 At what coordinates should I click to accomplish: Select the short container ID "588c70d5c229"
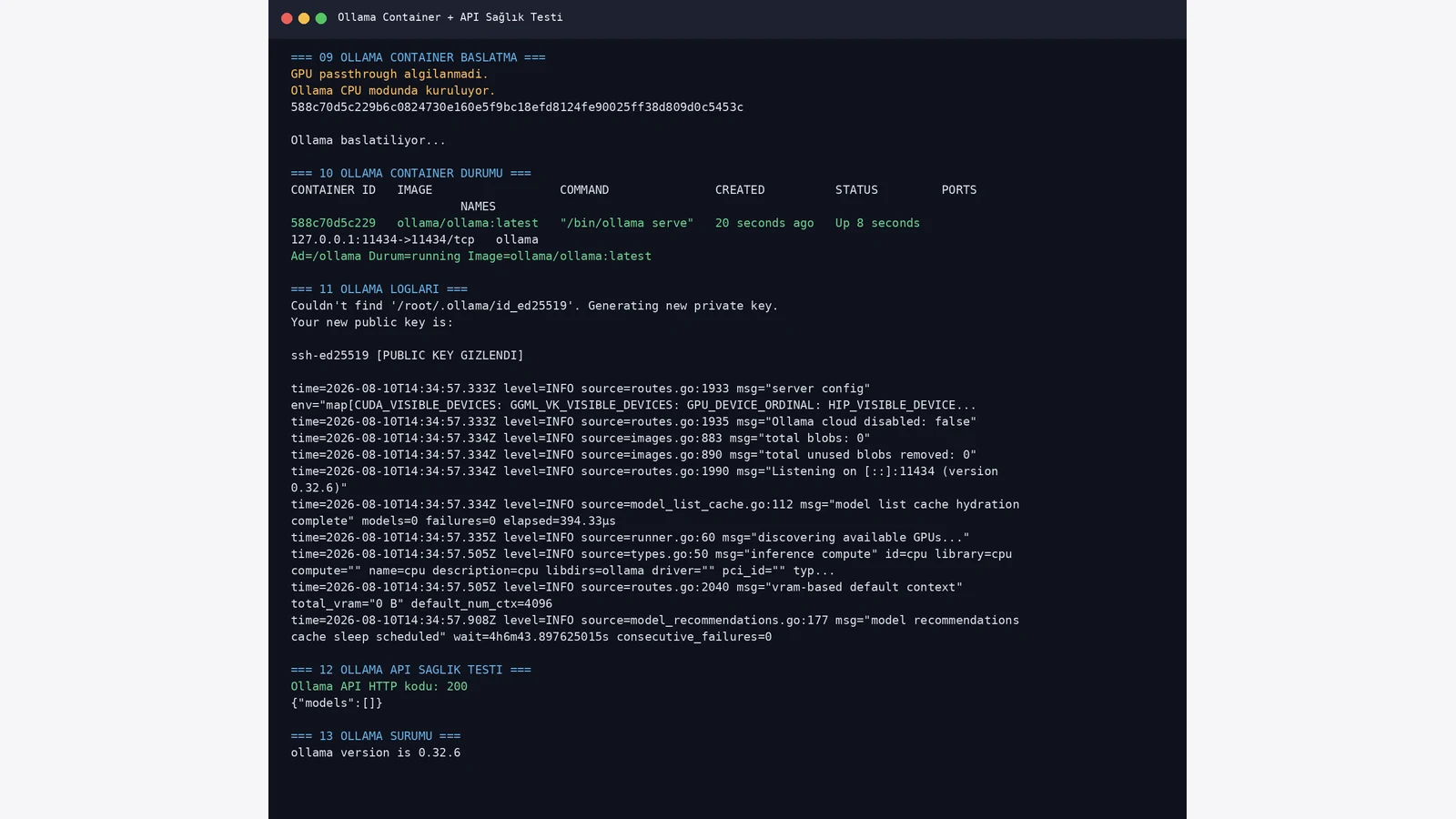[x=333, y=223]
